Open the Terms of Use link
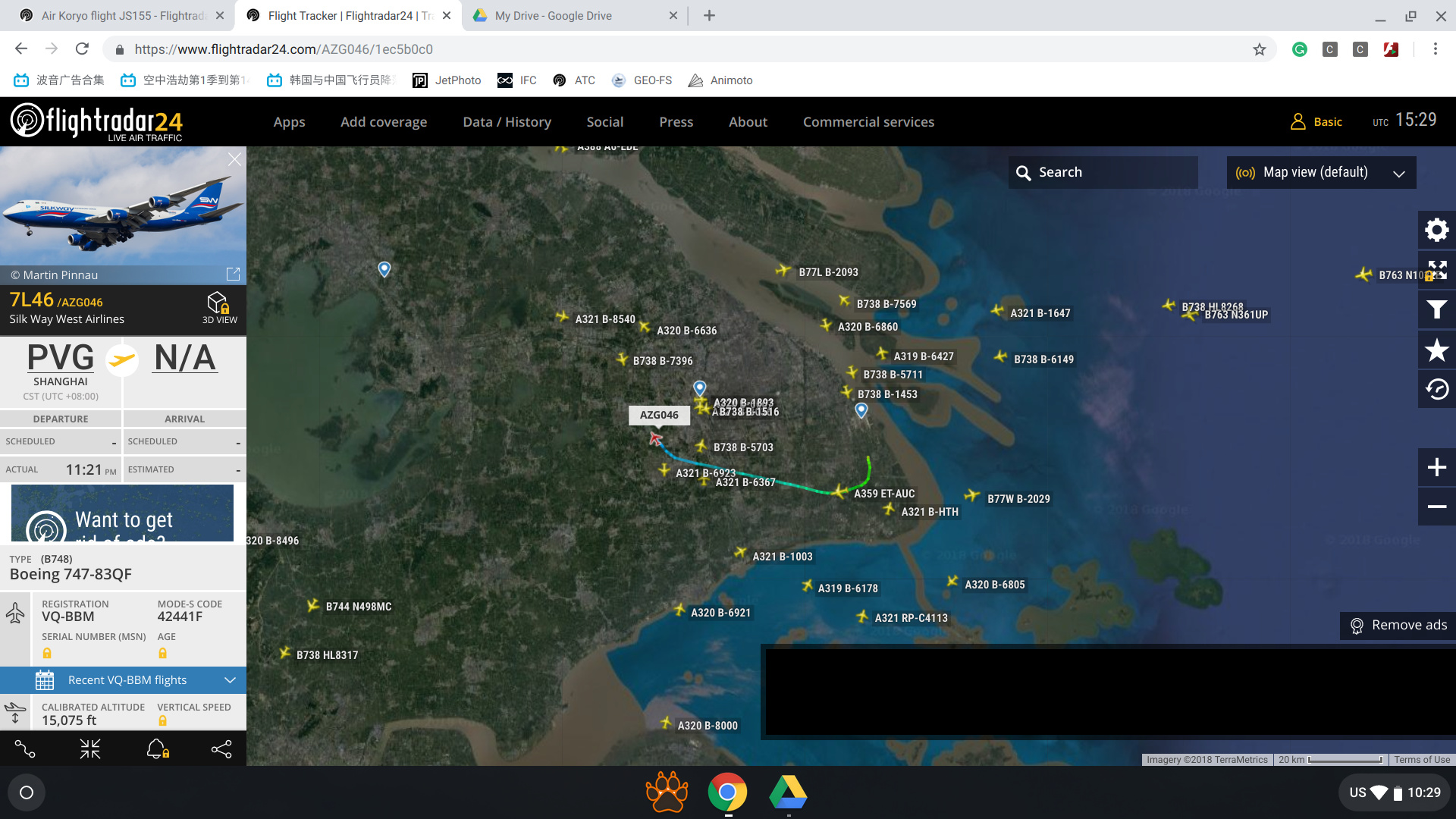This screenshot has height=819, width=1456. 1421,760
